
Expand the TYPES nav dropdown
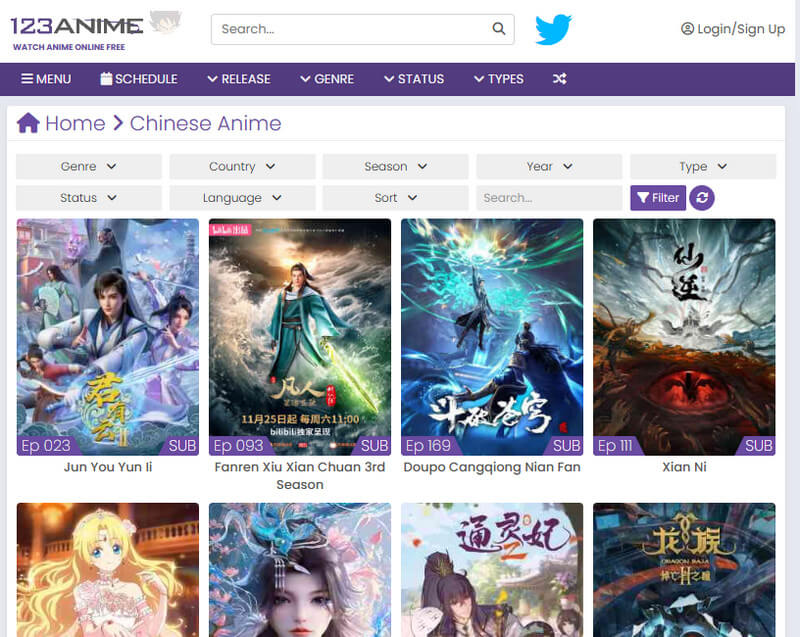(498, 79)
